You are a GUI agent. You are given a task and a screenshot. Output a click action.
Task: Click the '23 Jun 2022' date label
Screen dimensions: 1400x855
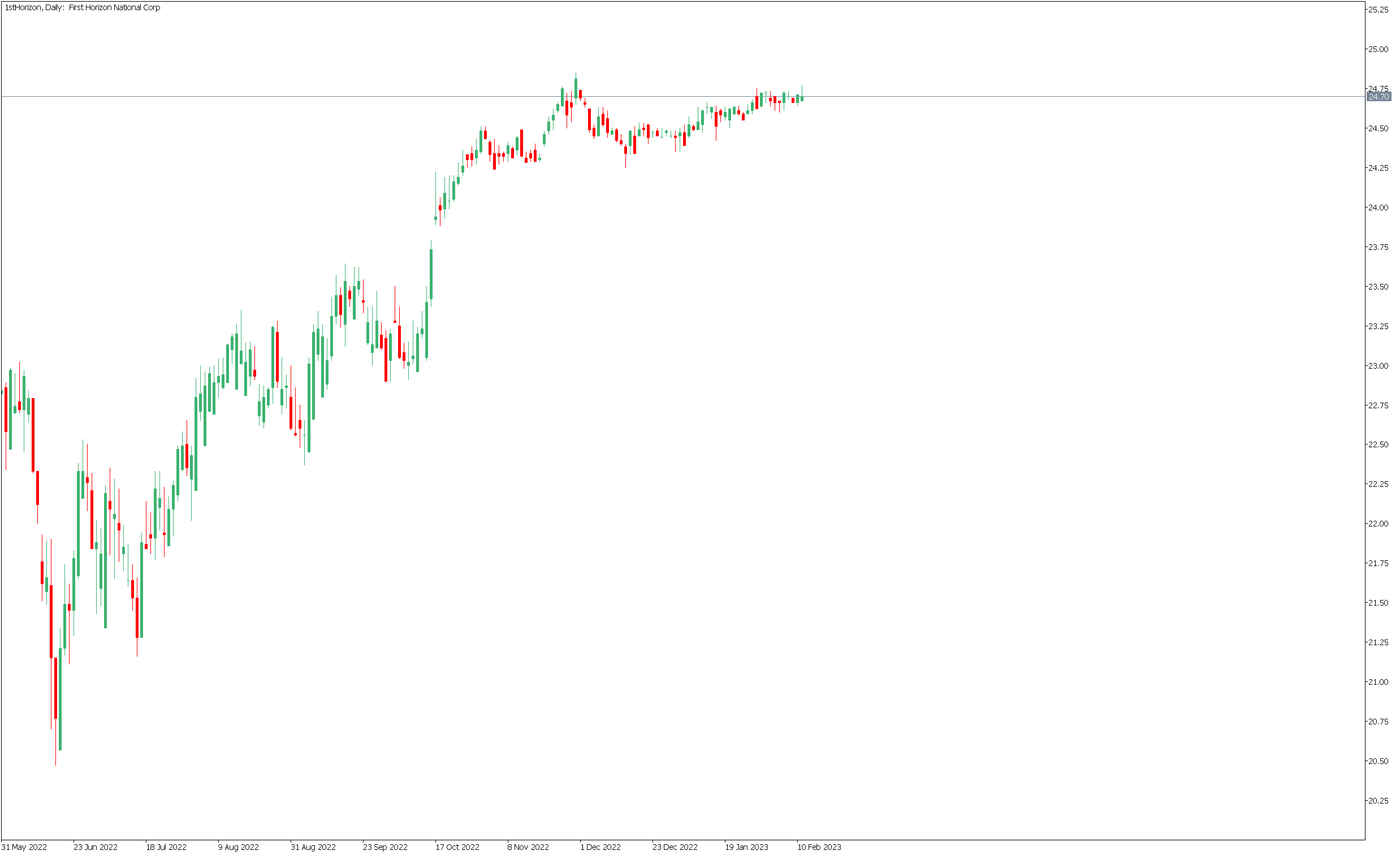(x=96, y=848)
